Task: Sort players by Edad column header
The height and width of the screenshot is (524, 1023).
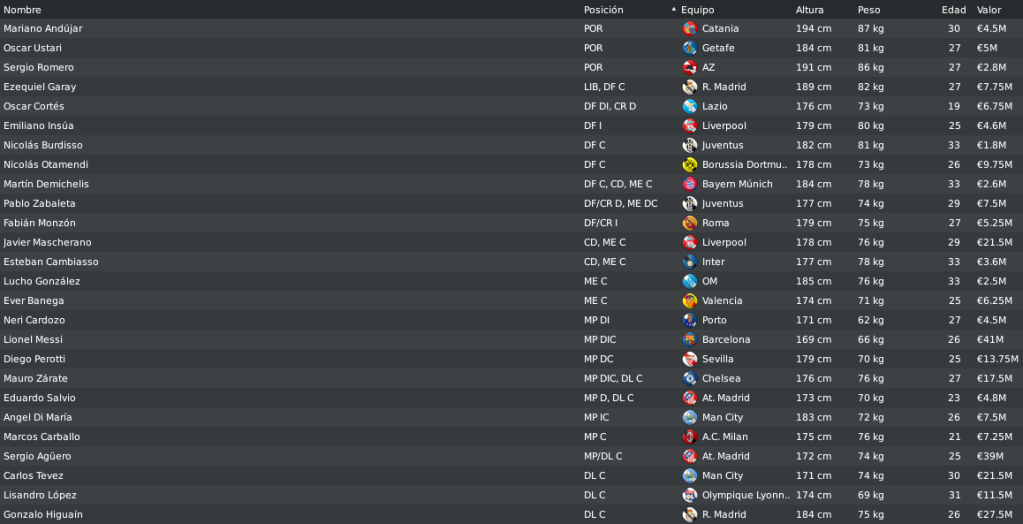Action: 953,10
